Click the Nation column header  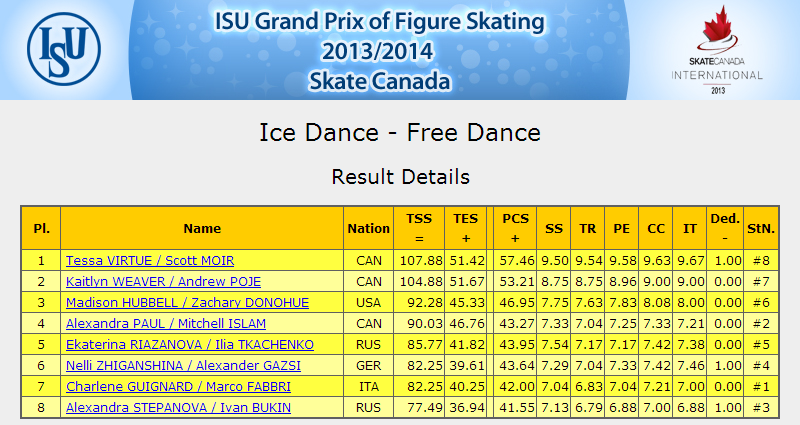click(x=368, y=228)
